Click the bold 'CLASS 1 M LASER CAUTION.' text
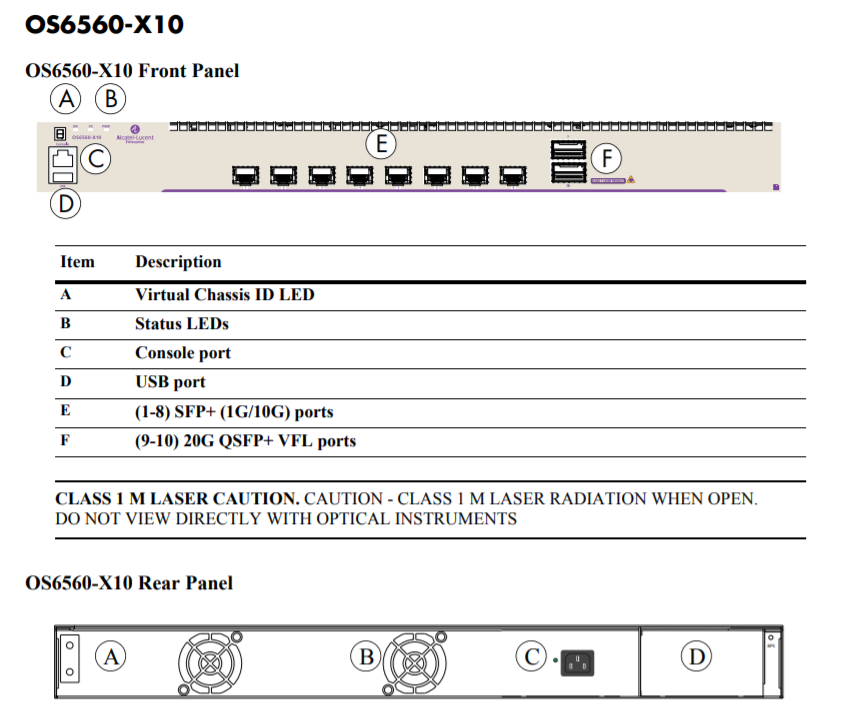This screenshot has height=714, width=859. pyautogui.click(x=177, y=499)
